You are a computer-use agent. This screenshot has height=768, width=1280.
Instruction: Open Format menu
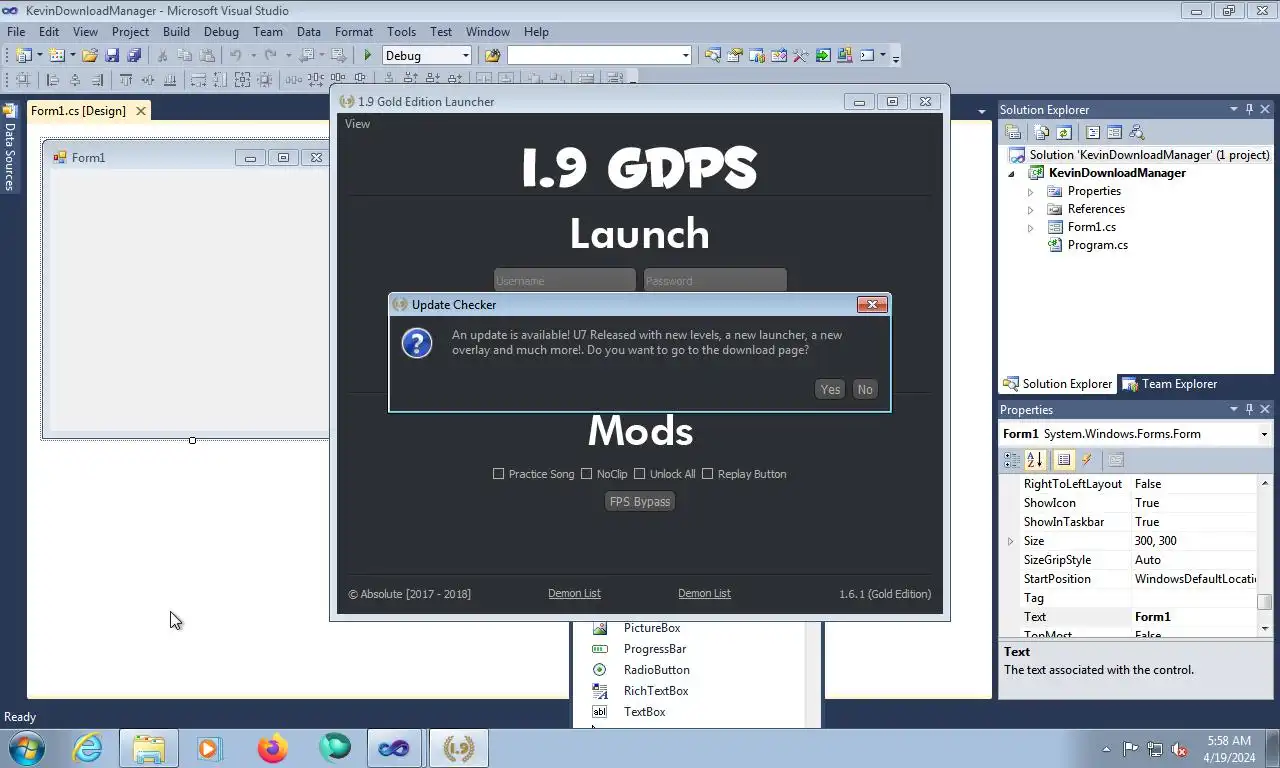point(354,32)
